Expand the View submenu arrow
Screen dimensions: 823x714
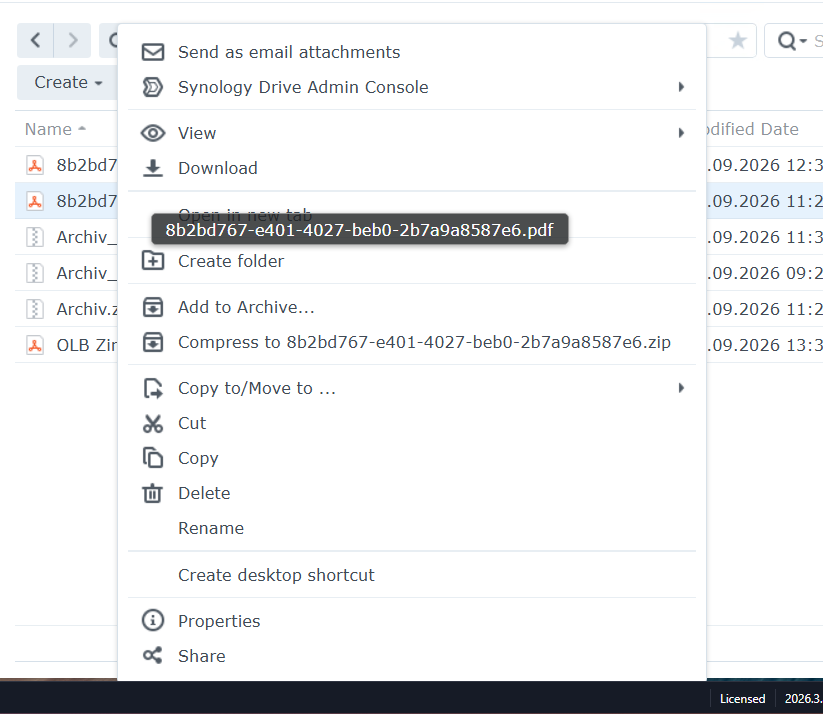pyautogui.click(x=681, y=133)
